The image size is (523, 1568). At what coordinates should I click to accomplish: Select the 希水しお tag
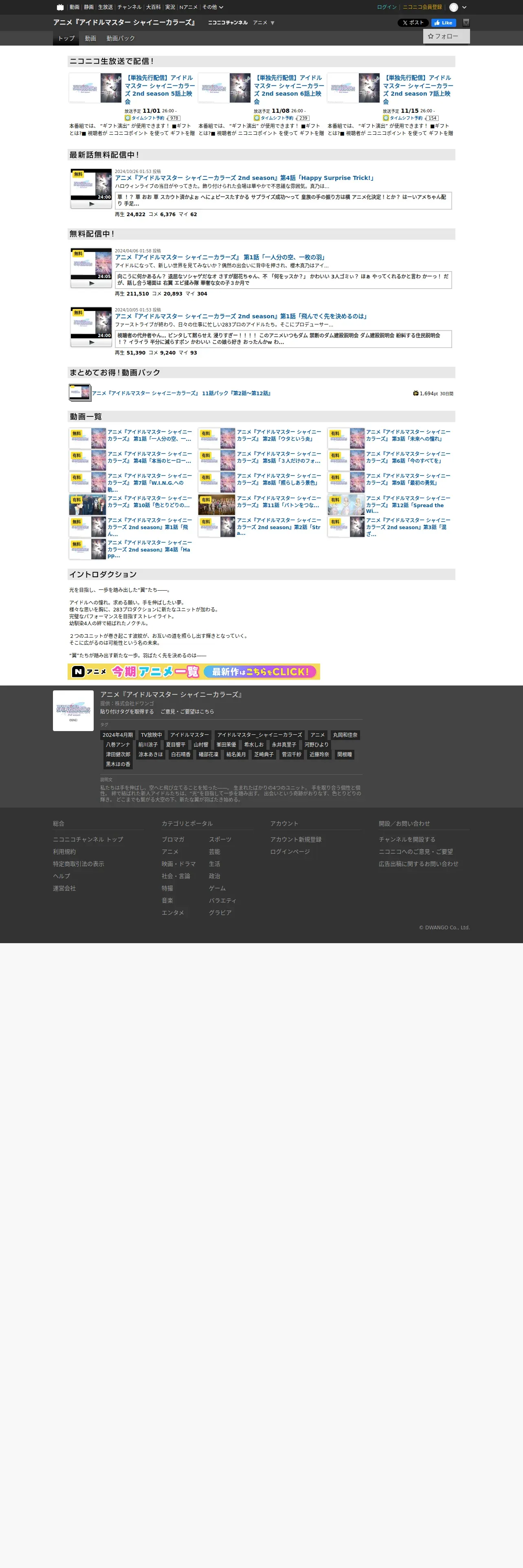pyautogui.click(x=254, y=745)
